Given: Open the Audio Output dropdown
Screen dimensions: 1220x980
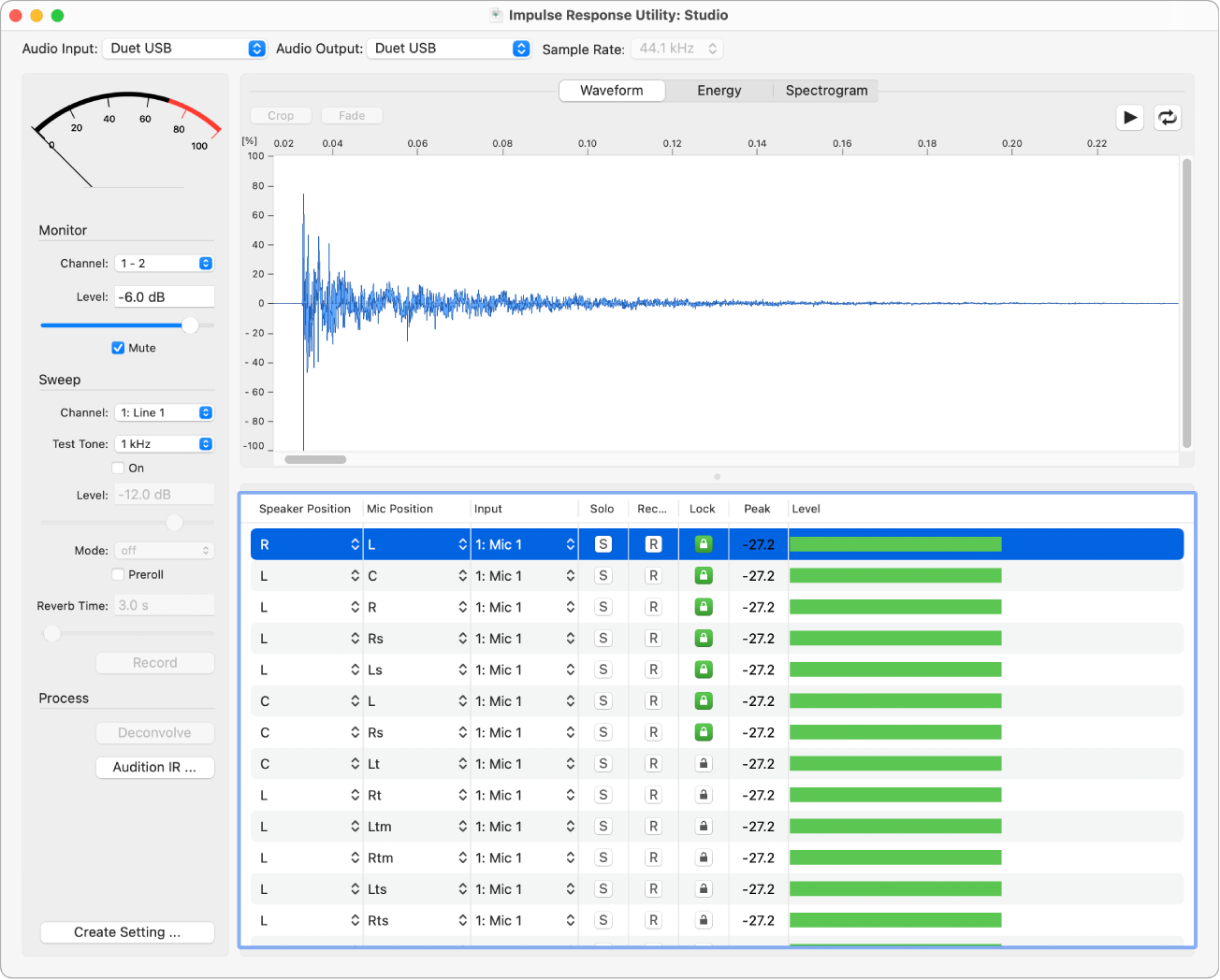Looking at the screenshot, I should (449, 49).
